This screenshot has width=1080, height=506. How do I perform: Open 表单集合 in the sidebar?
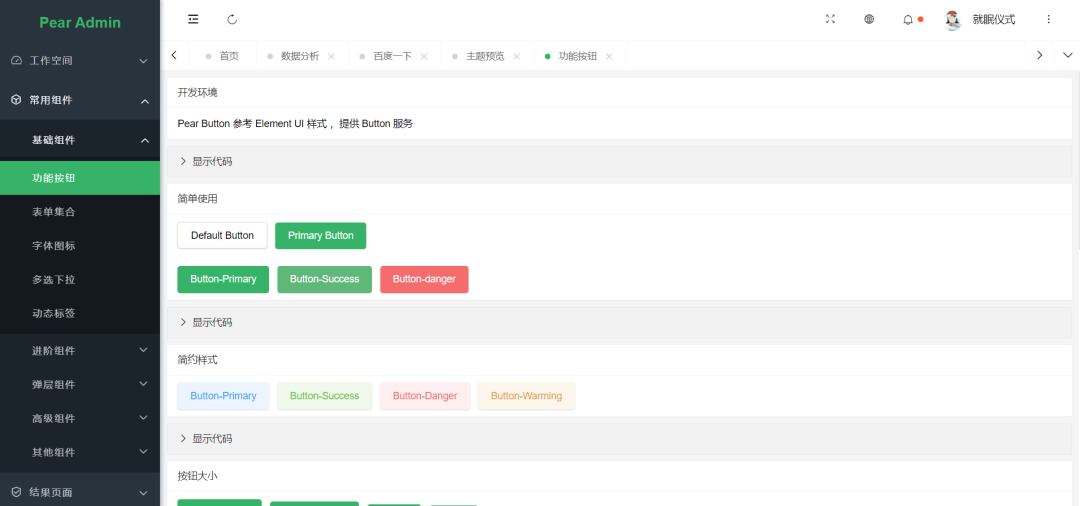click(80, 212)
